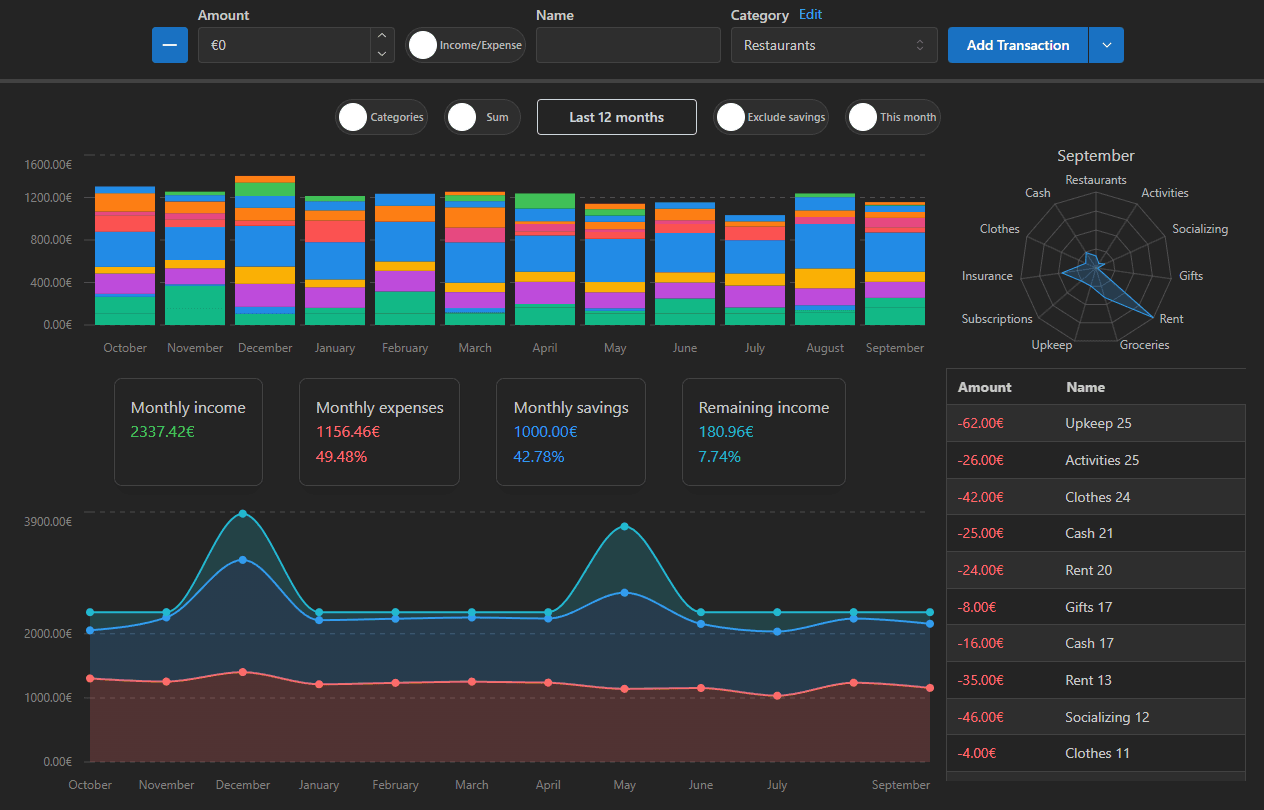Toggle Exclude savings on
1264x810 pixels.
click(x=730, y=117)
